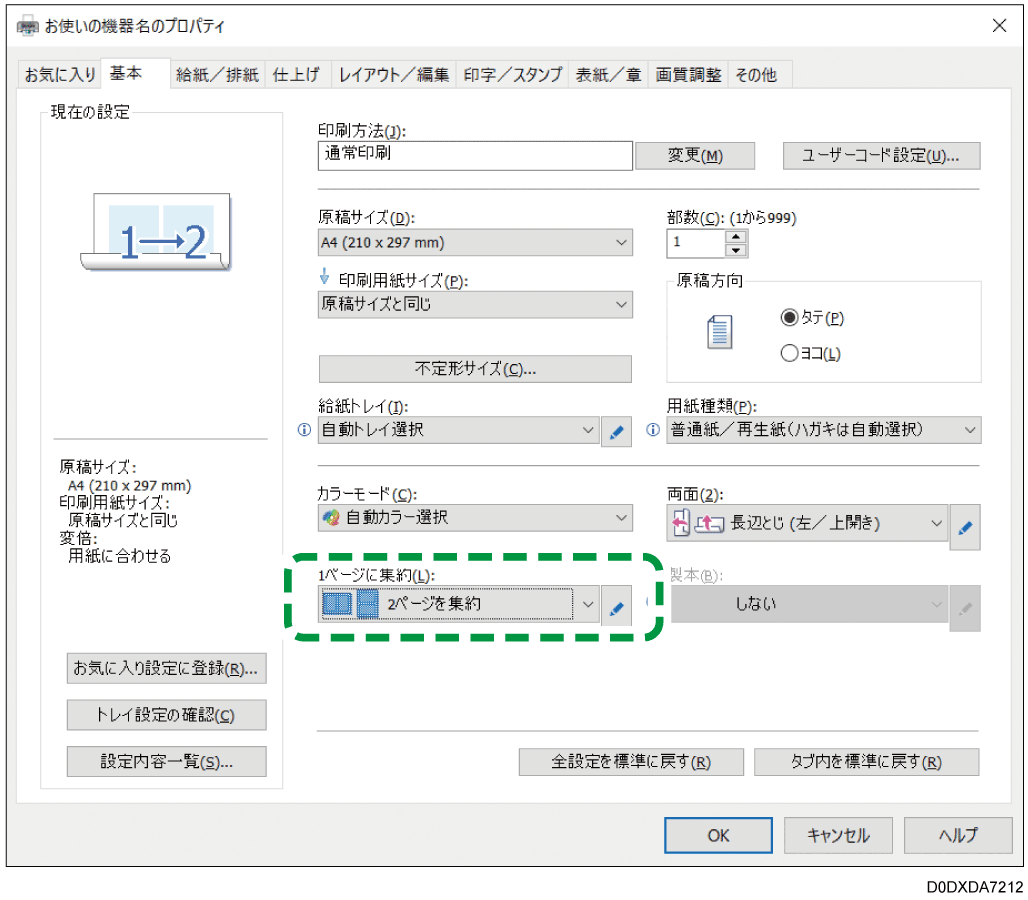Image resolution: width=1028 pixels, height=900 pixels.
Task: Click the printer icon in title bar
Action: coord(28,27)
